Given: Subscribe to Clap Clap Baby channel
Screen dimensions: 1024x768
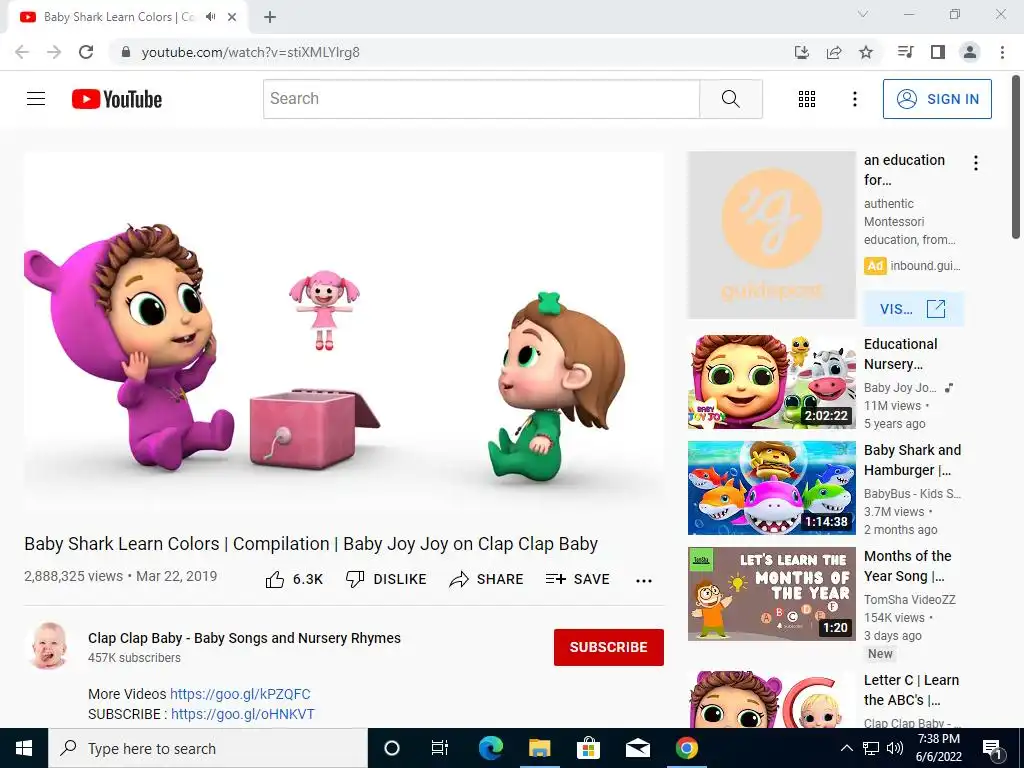Looking at the screenshot, I should 609,647.
